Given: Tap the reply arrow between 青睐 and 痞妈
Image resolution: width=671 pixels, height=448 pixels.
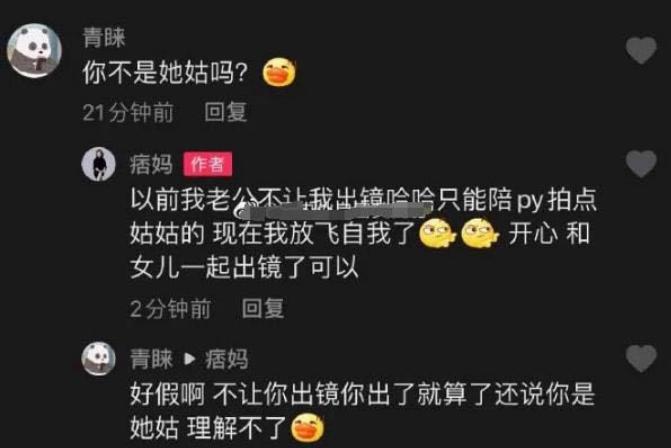Looking at the screenshot, I should point(189,359).
